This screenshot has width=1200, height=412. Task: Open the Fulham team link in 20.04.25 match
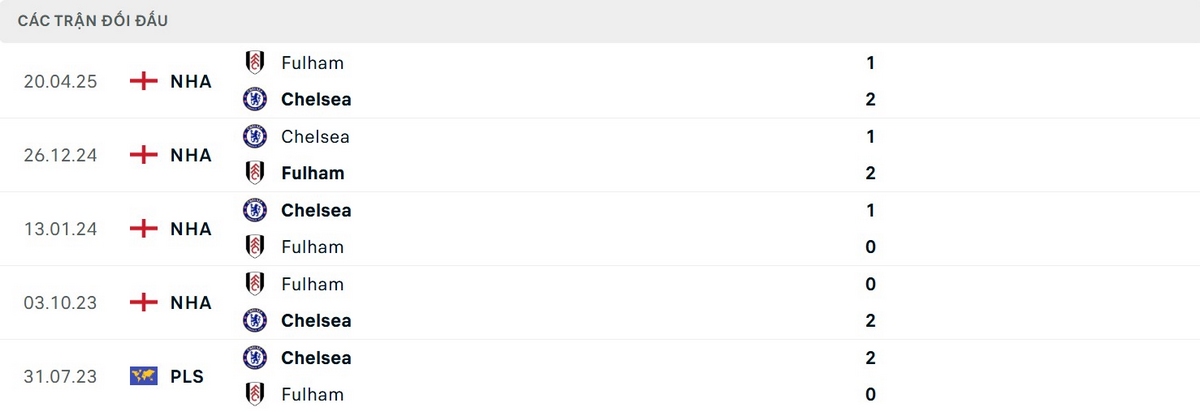[x=312, y=62]
